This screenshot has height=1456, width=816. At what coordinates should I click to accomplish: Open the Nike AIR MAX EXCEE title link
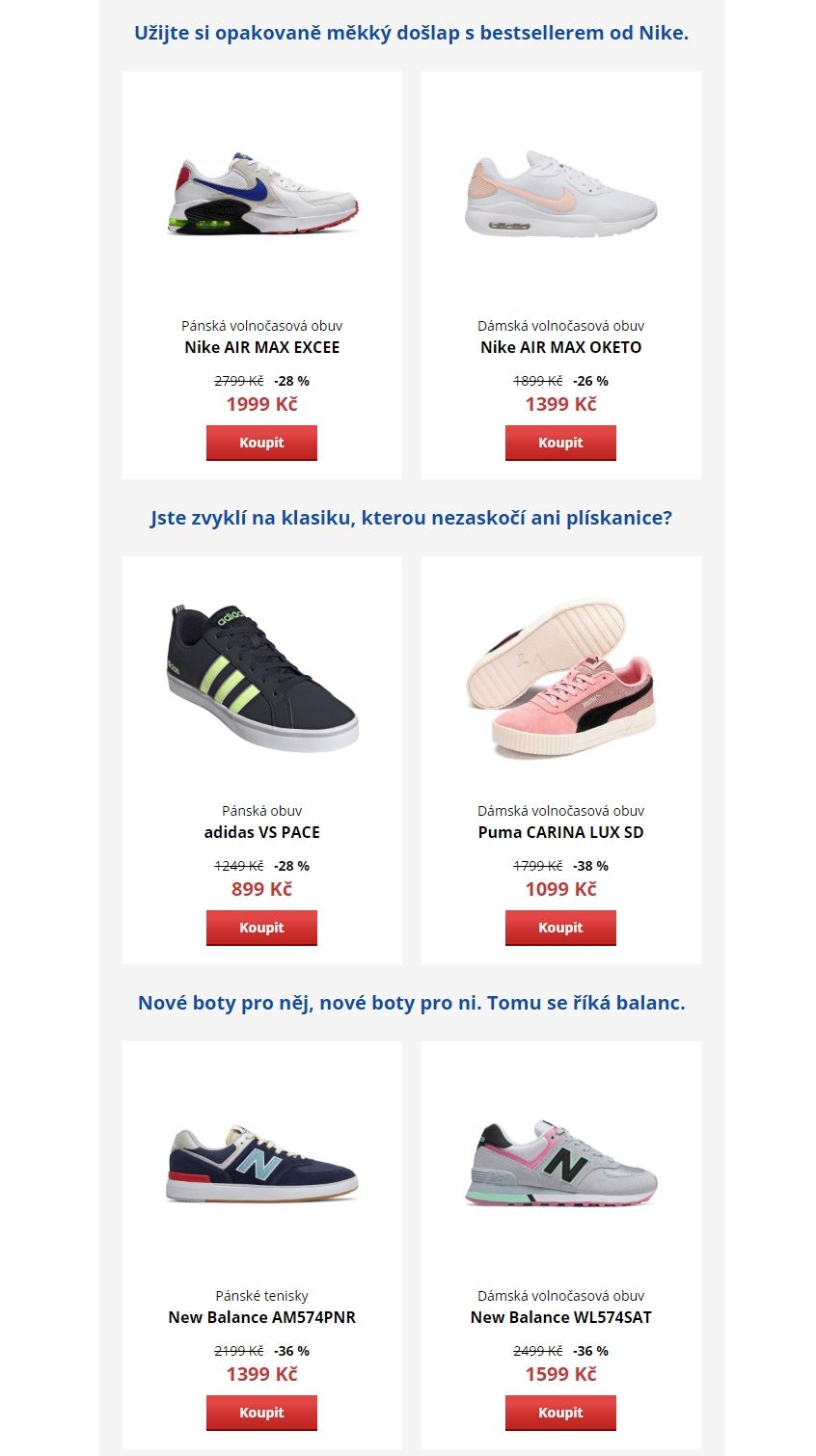point(262,347)
